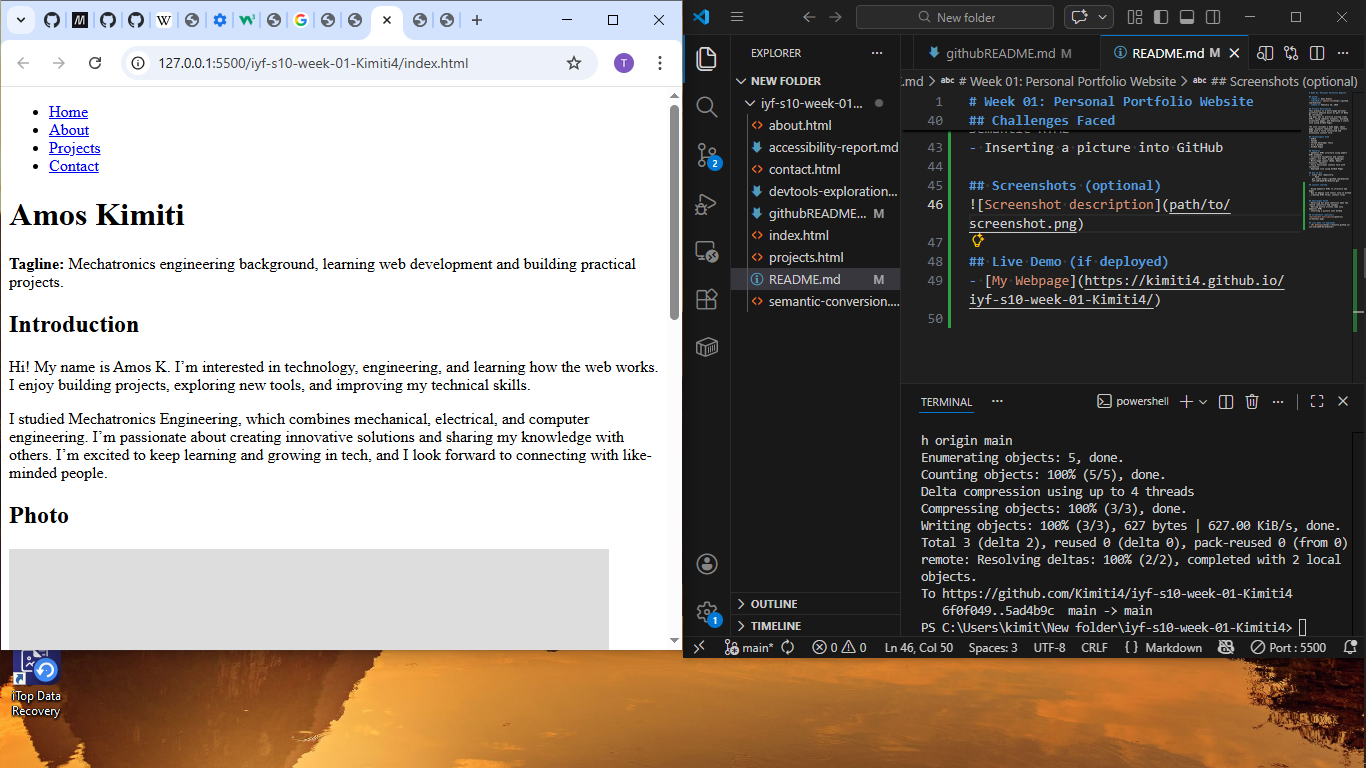Image resolution: width=1366 pixels, height=768 pixels.
Task: Open Run and Debug view
Action: [707, 203]
